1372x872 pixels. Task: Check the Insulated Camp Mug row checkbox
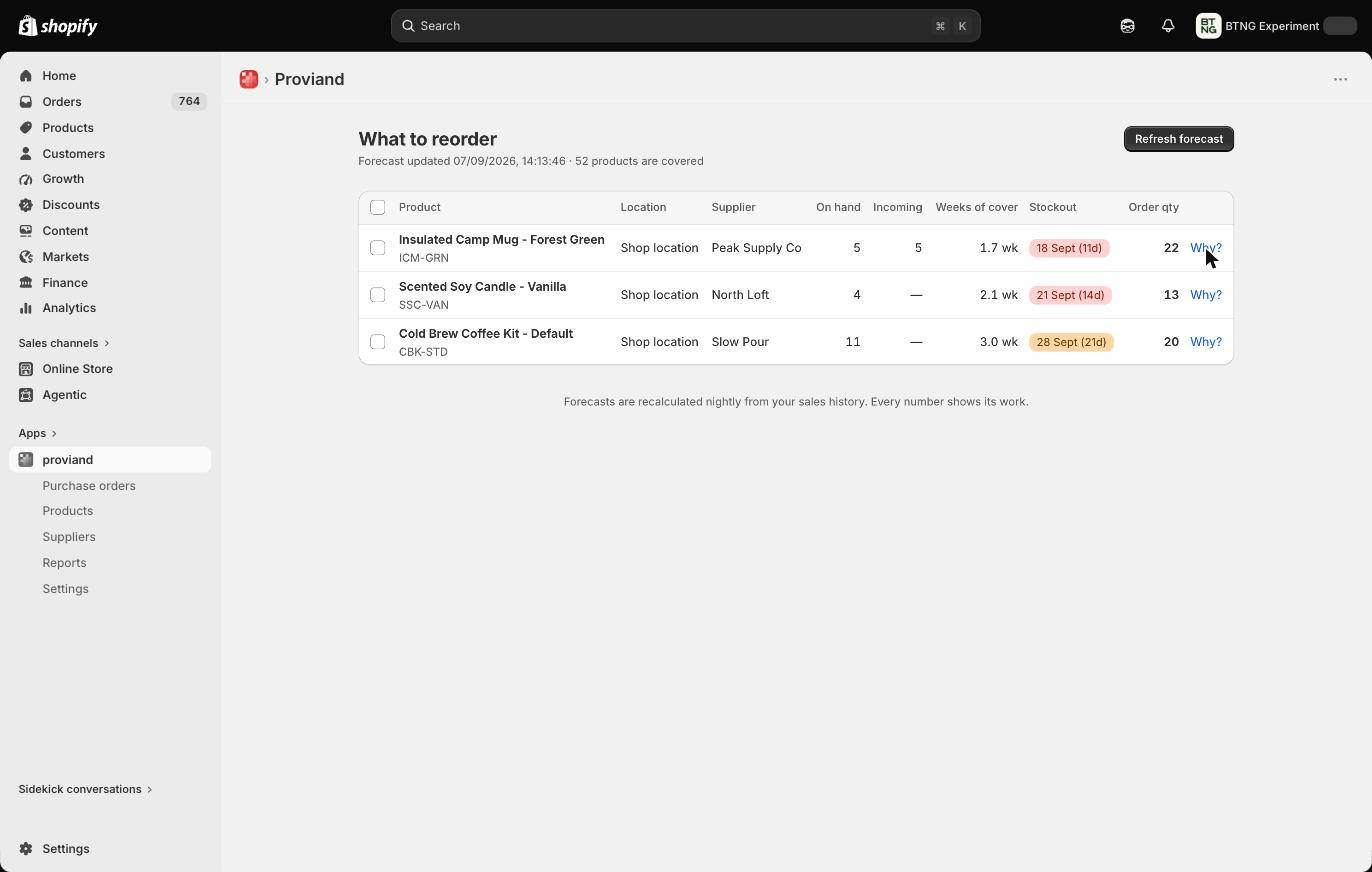coord(377,248)
